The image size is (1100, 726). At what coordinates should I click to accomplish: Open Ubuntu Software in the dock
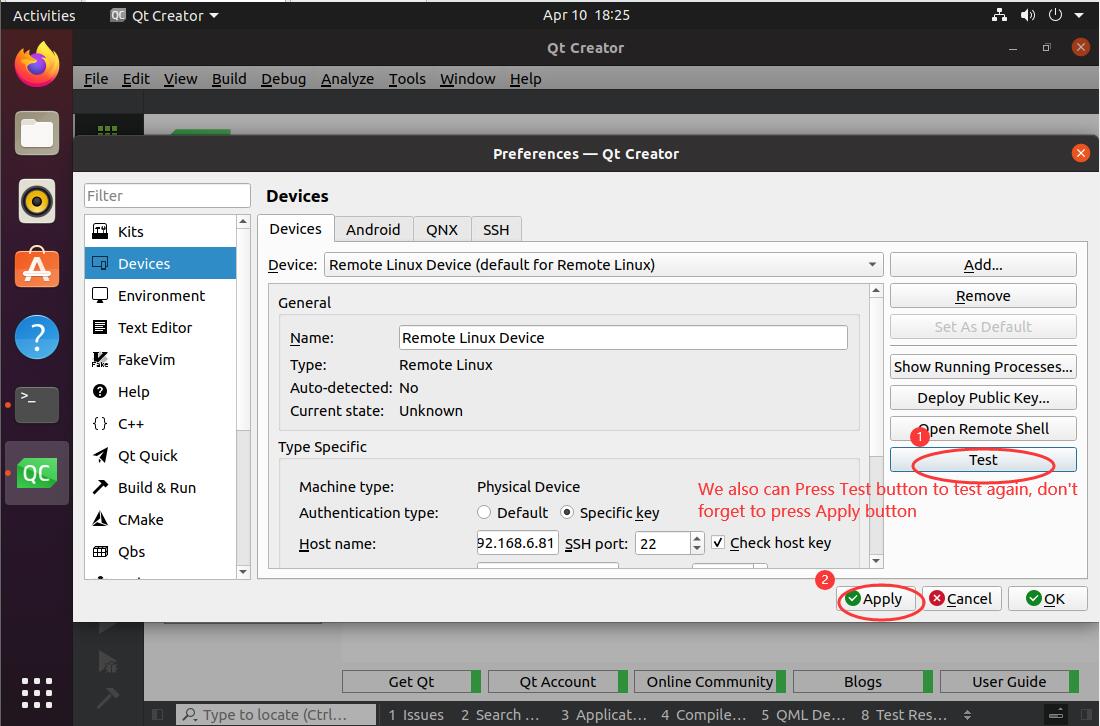click(x=36, y=268)
